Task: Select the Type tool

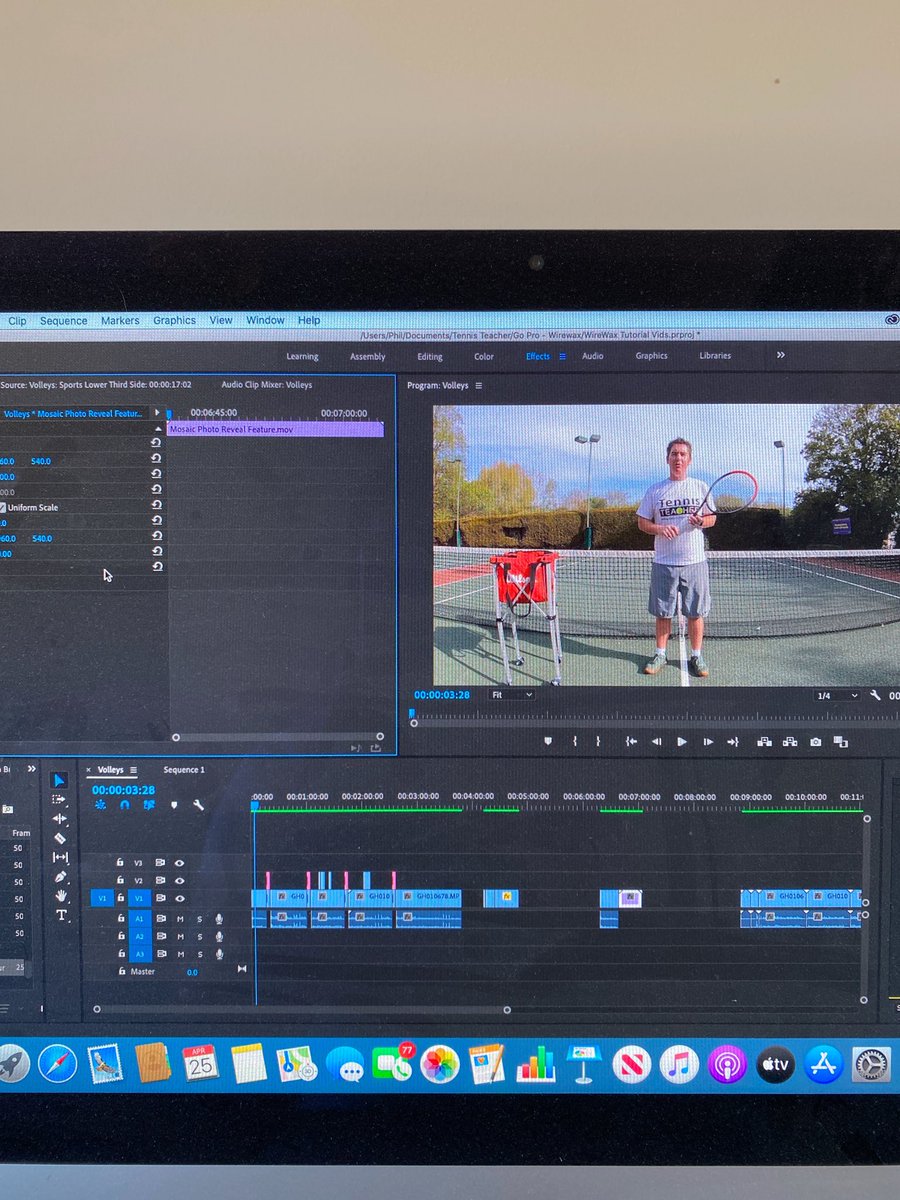Action: 60,915
